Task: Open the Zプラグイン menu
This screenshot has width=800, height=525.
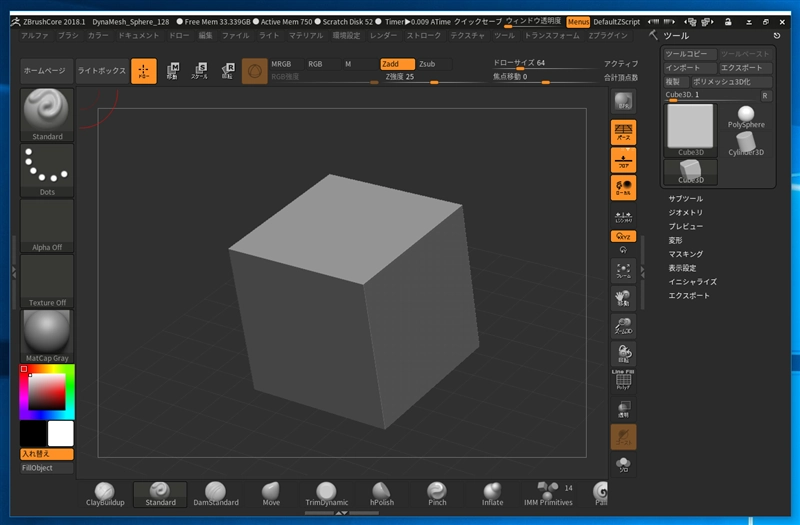Action: [608, 35]
